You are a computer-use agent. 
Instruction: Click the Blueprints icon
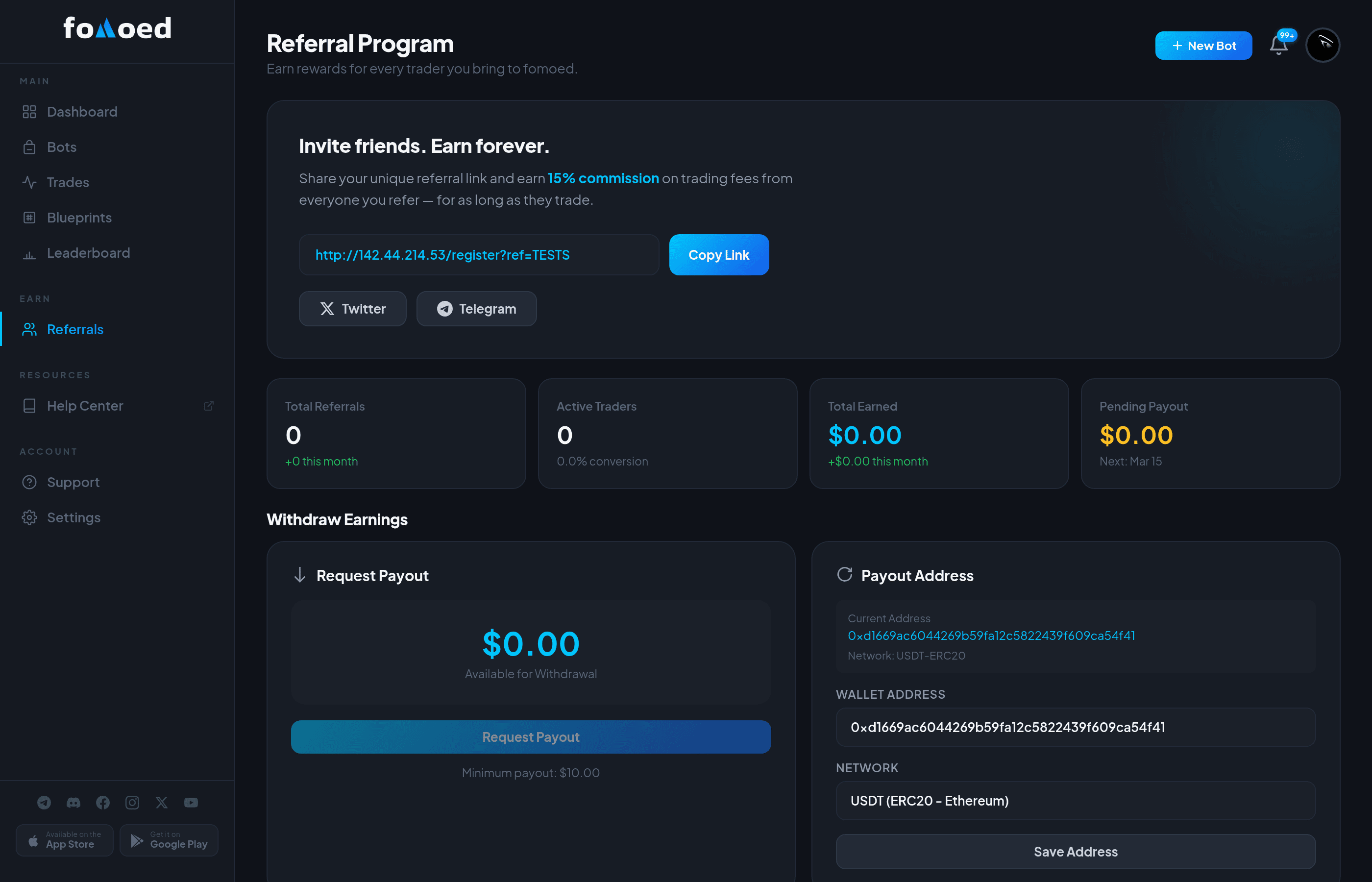tap(29, 218)
